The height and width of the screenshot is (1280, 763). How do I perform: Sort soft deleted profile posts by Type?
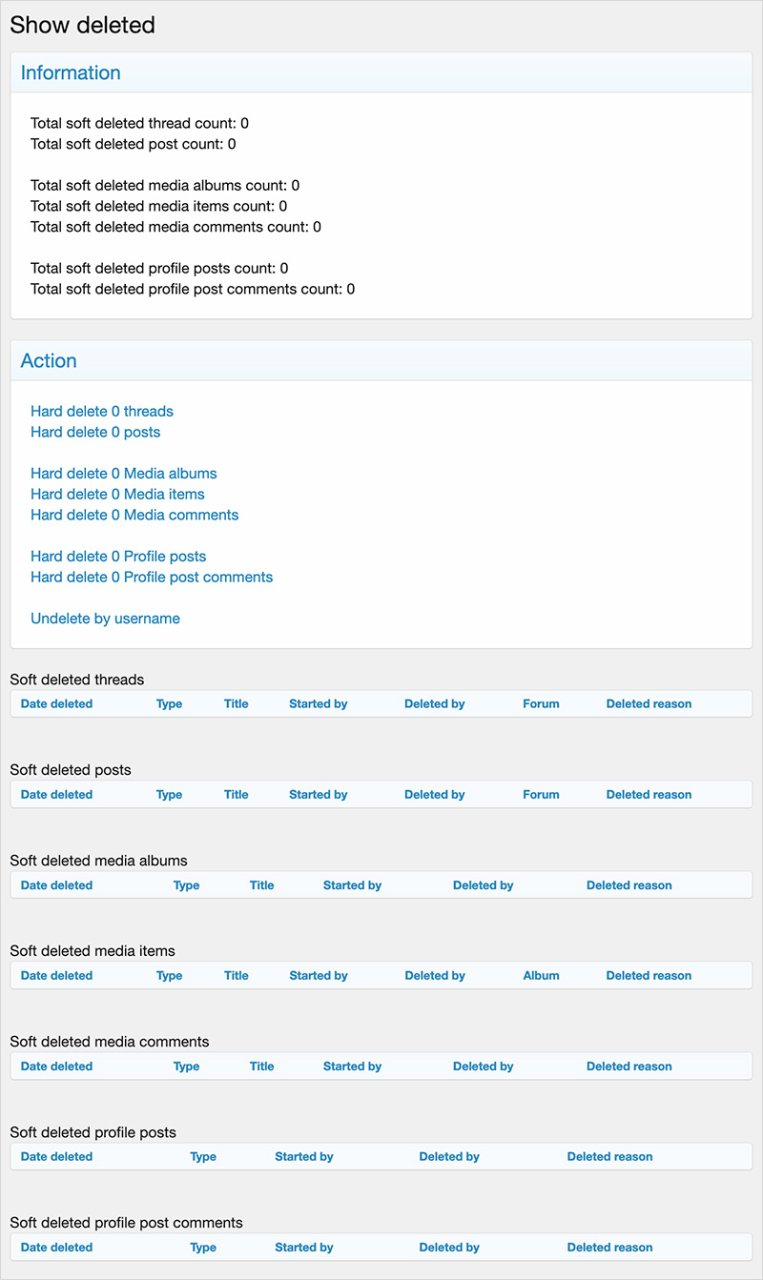click(203, 1157)
